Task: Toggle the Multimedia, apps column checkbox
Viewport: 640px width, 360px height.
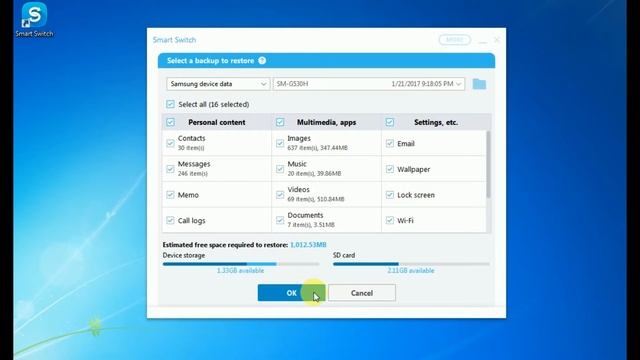Action: [280, 122]
